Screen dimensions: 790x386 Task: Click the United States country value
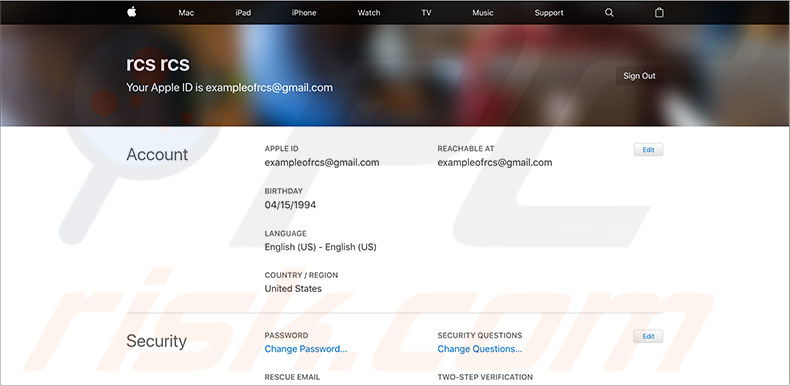coord(293,289)
